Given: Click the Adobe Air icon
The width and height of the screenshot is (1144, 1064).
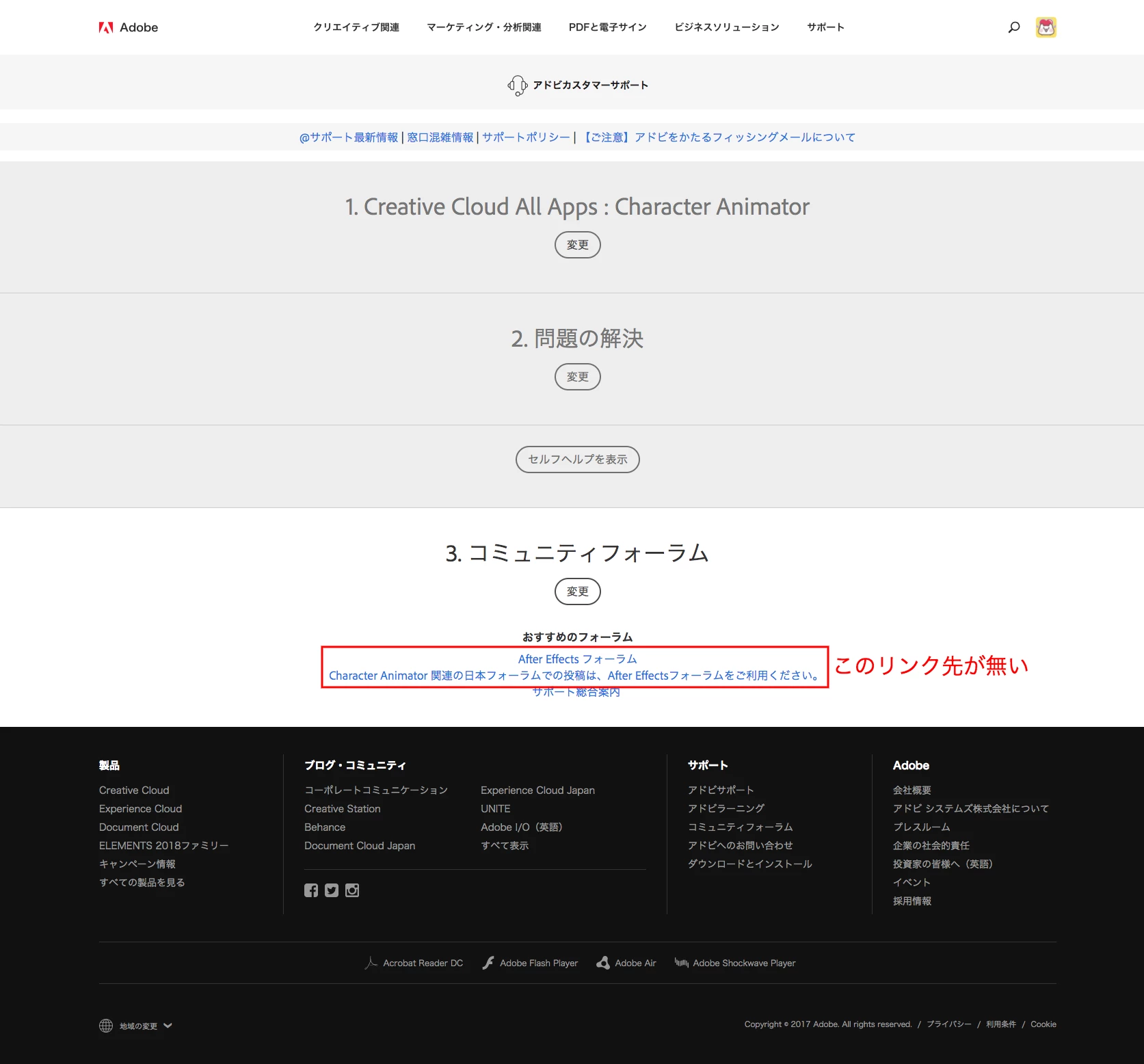Looking at the screenshot, I should (603, 963).
